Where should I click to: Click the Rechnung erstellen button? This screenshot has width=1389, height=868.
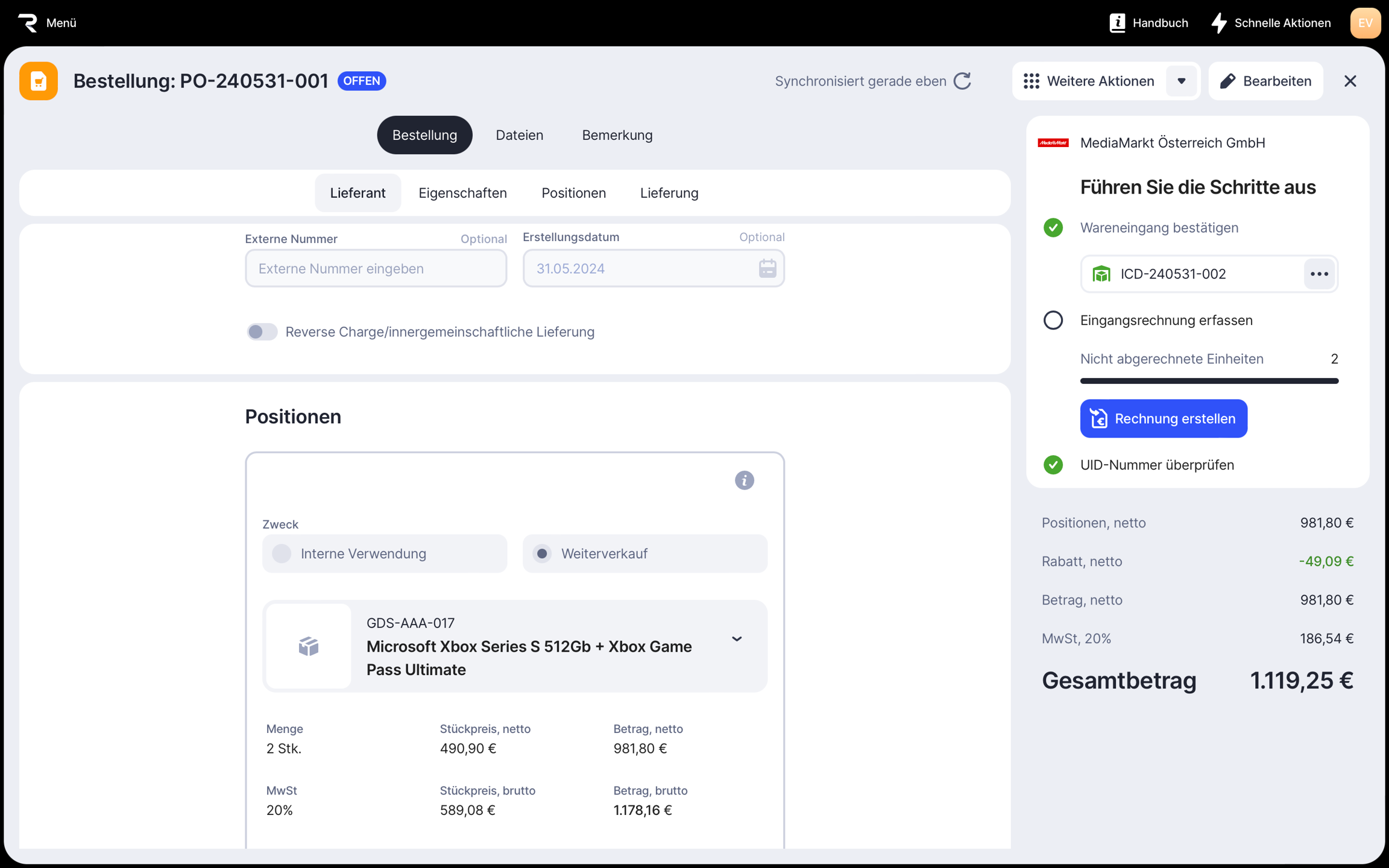click(1163, 418)
